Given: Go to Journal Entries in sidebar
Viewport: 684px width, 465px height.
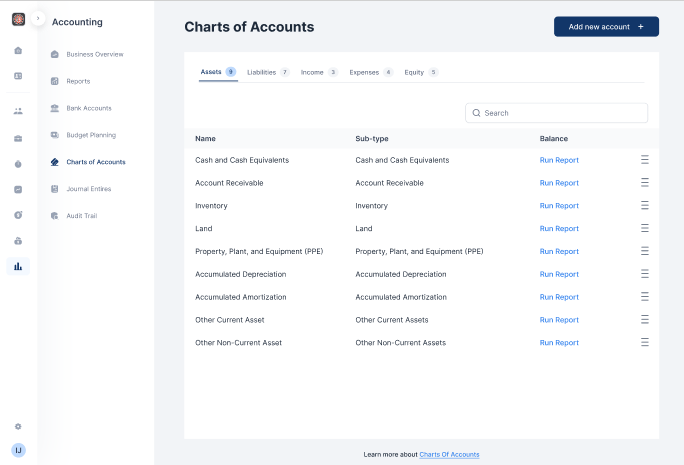Looking at the screenshot, I should pyautogui.click(x=88, y=189).
